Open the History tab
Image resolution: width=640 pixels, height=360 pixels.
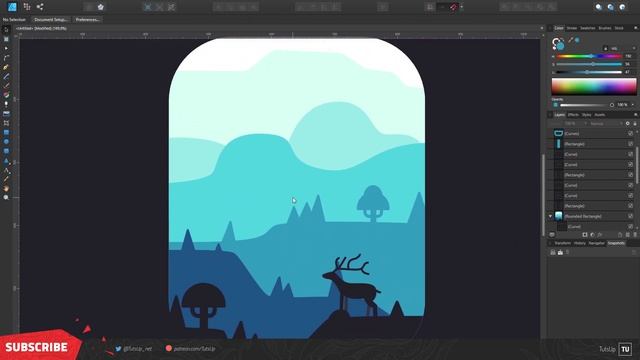580,243
